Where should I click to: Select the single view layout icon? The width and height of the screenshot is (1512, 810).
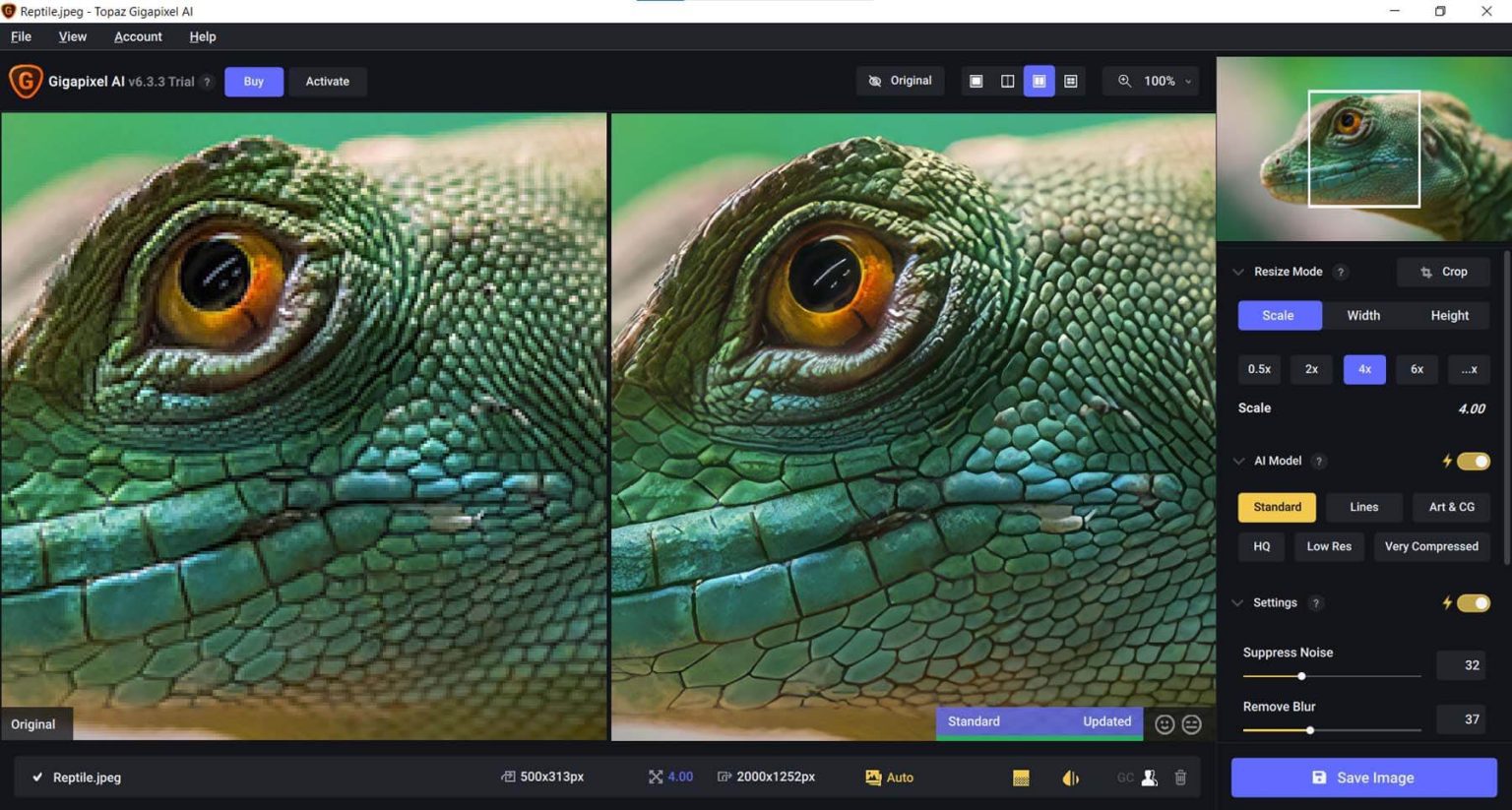pos(976,81)
